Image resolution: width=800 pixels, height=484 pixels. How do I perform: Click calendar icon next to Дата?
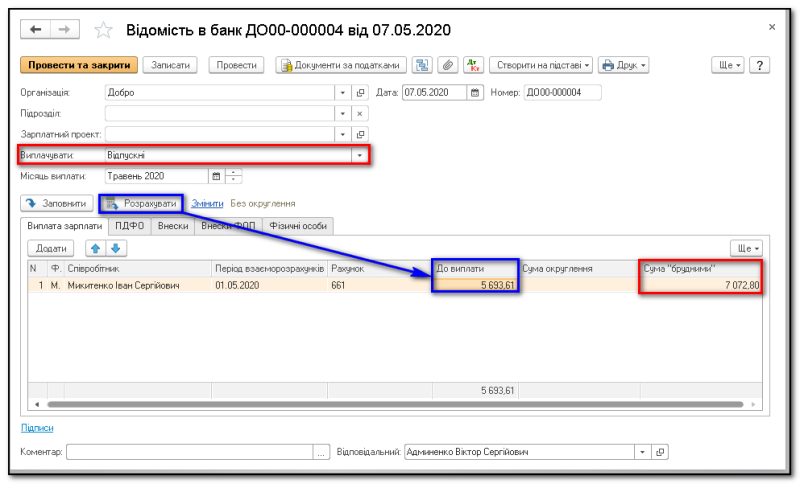[x=475, y=93]
